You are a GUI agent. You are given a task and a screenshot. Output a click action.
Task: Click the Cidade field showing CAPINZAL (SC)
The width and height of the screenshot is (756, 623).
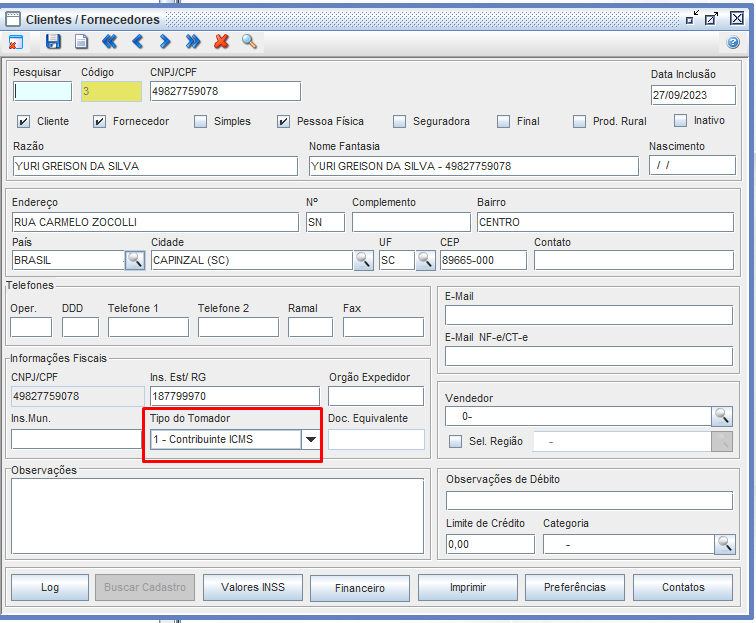click(x=252, y=260)
